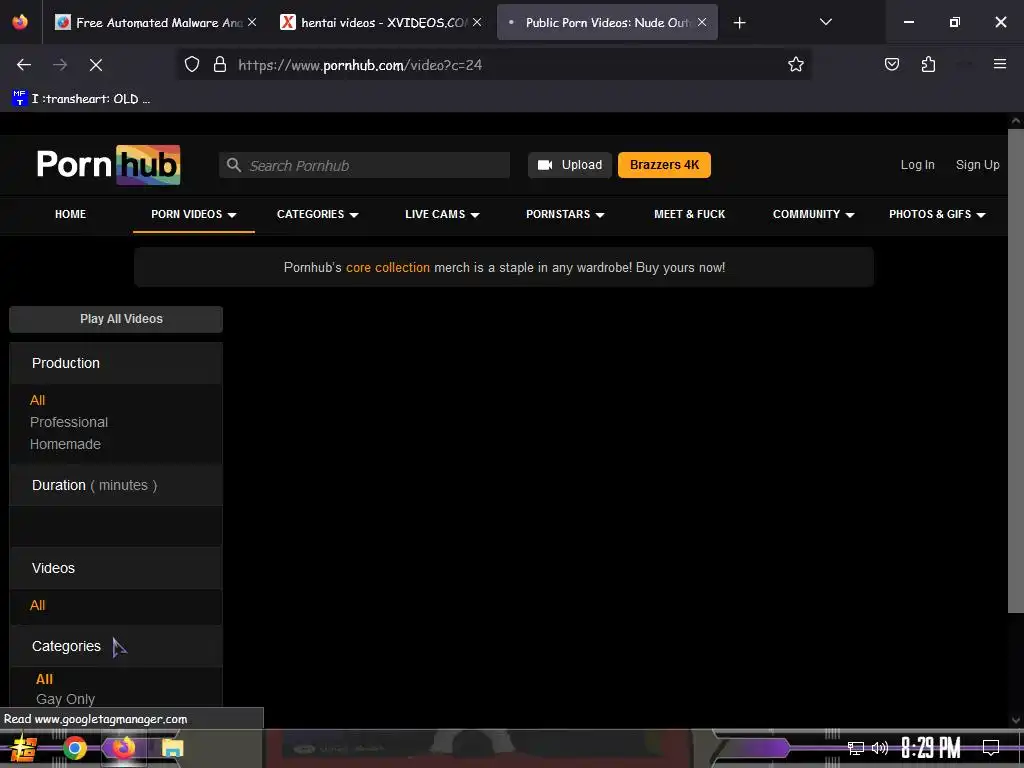Screen dimensions: 1024x768
Task: Open the notification center icon
Action: click(991, 748)
